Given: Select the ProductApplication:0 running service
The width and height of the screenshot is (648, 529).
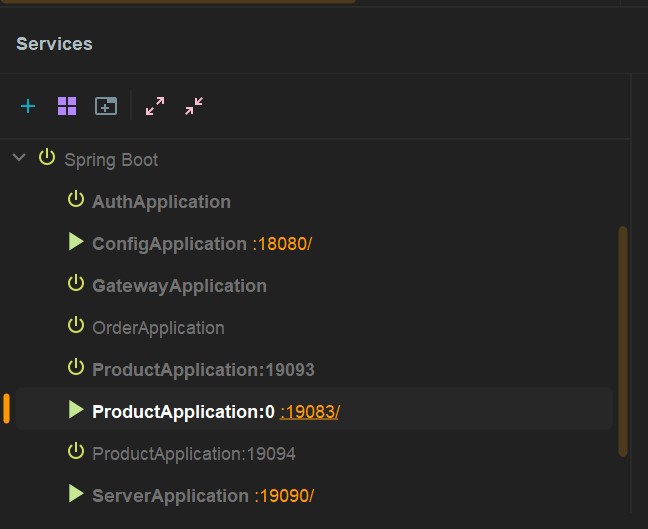Looking at the screenshot, I should (x=314, y=409).
